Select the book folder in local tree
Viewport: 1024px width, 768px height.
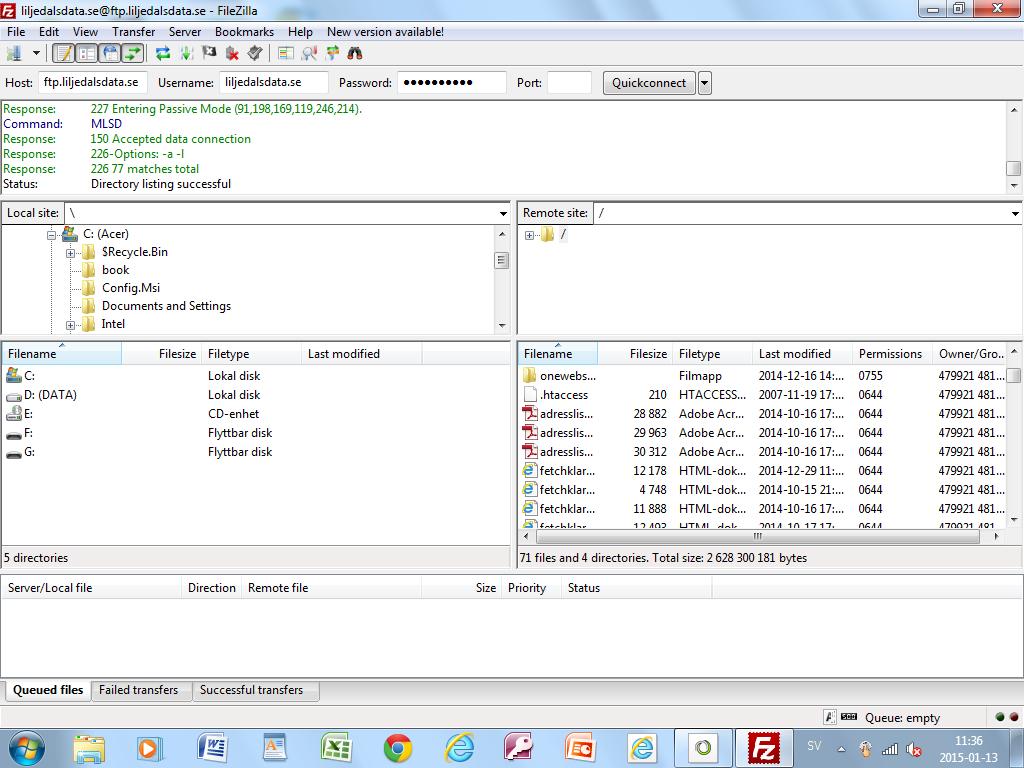tap(116, 270)
